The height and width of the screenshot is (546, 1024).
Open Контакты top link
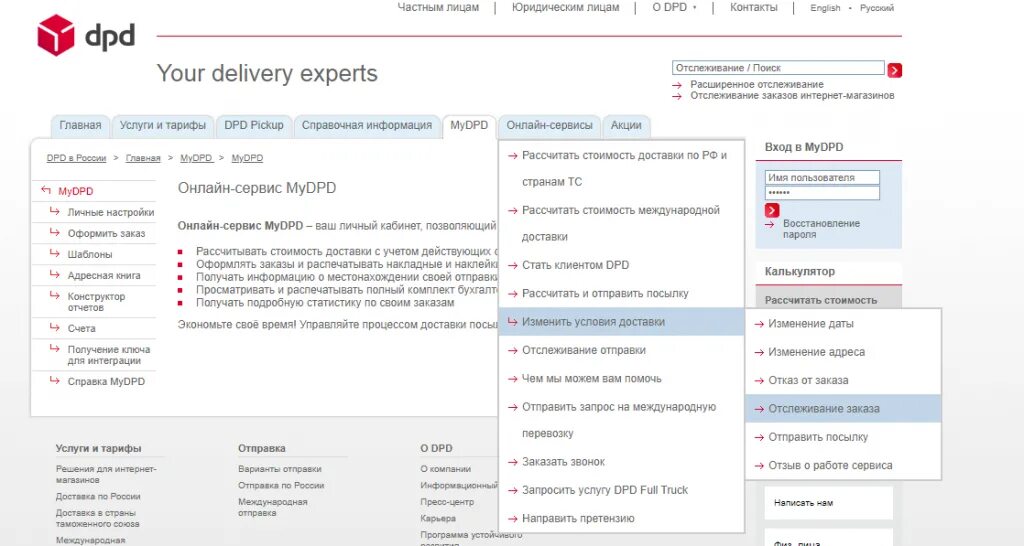[x=754, y=7]
